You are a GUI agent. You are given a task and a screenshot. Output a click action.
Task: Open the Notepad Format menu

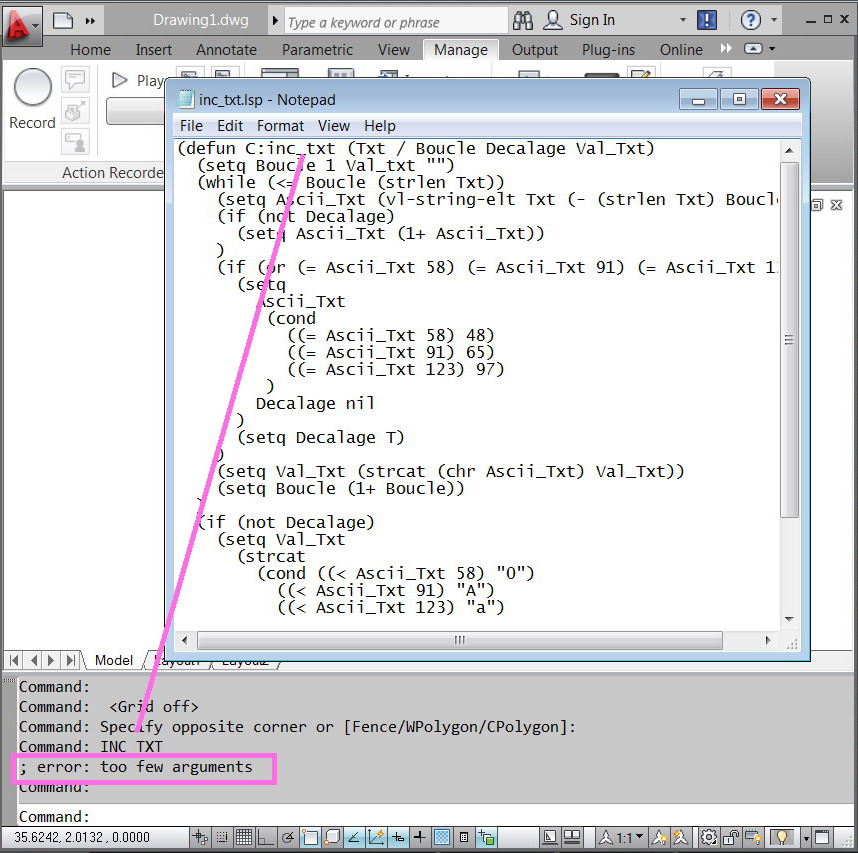(x=280, y=126)
